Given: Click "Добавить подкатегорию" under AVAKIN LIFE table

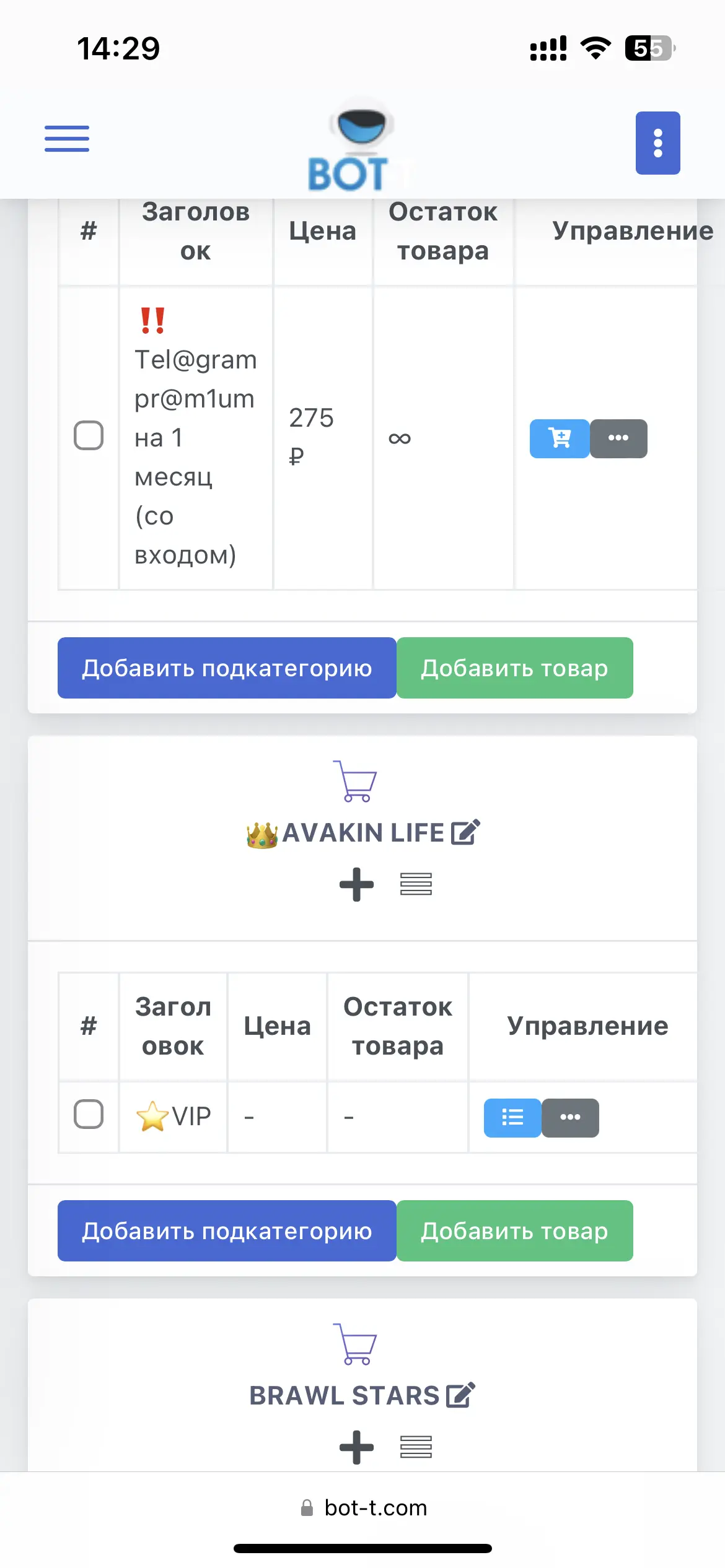Looking at the screenshot, I should pyautogui.click(x=227, y=1230).
